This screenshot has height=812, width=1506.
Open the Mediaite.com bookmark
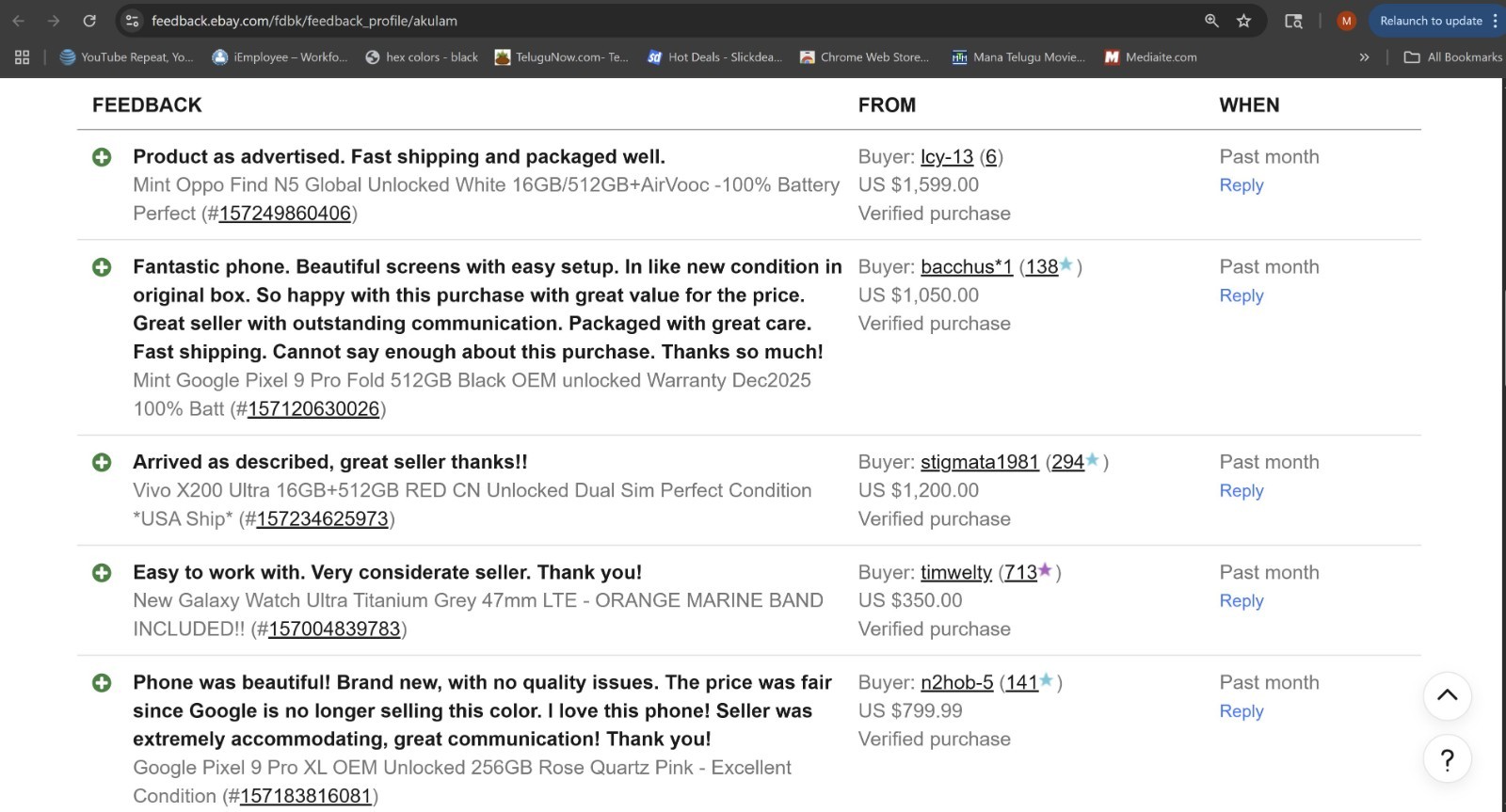point(1150,57)
